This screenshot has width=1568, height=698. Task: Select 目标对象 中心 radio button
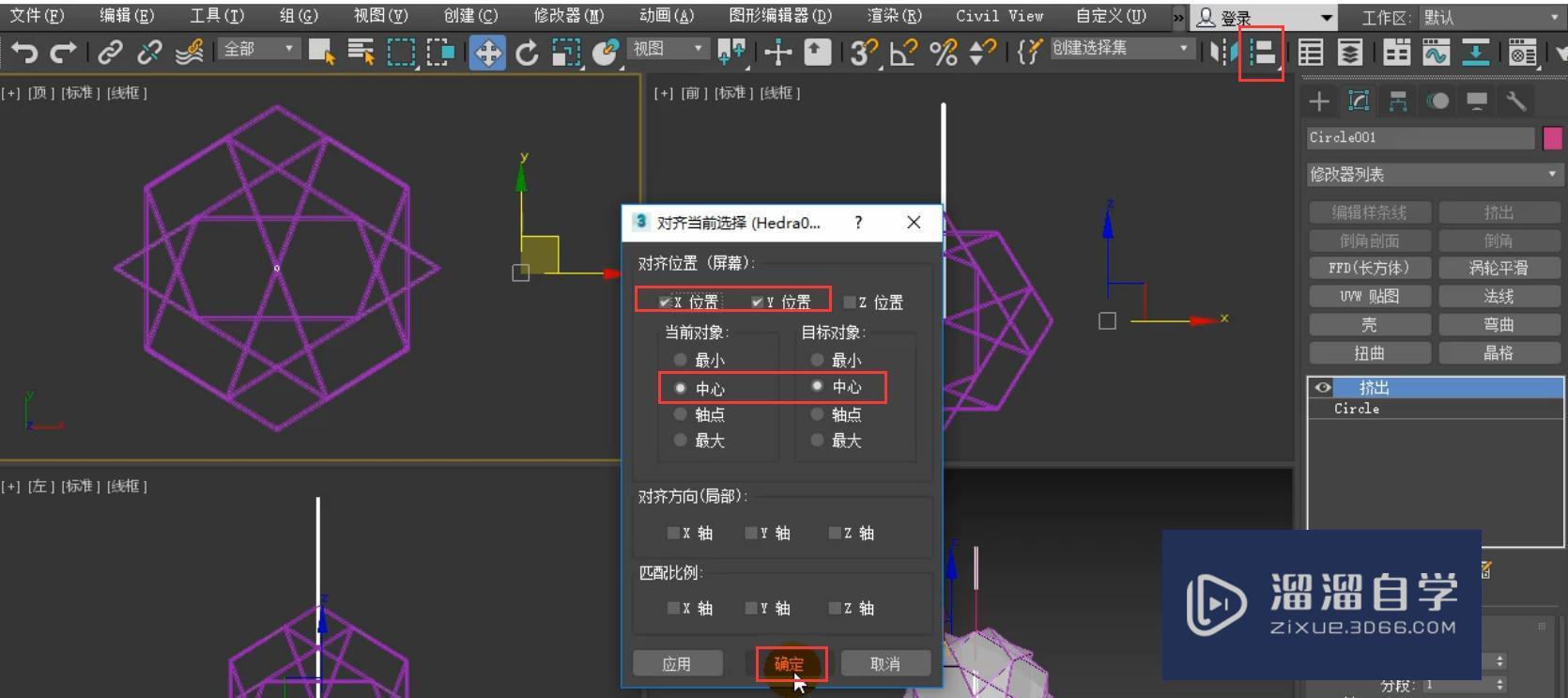click(x=817, y=386)
